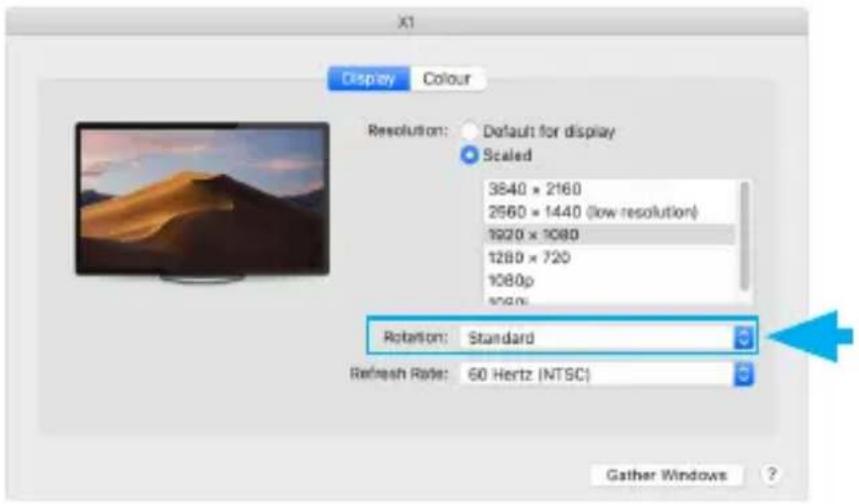The height and width of the screenshot is (504, 859).
Task: Select 1920 × 1080 in resolution list
Action: click(x=609, y=235)
